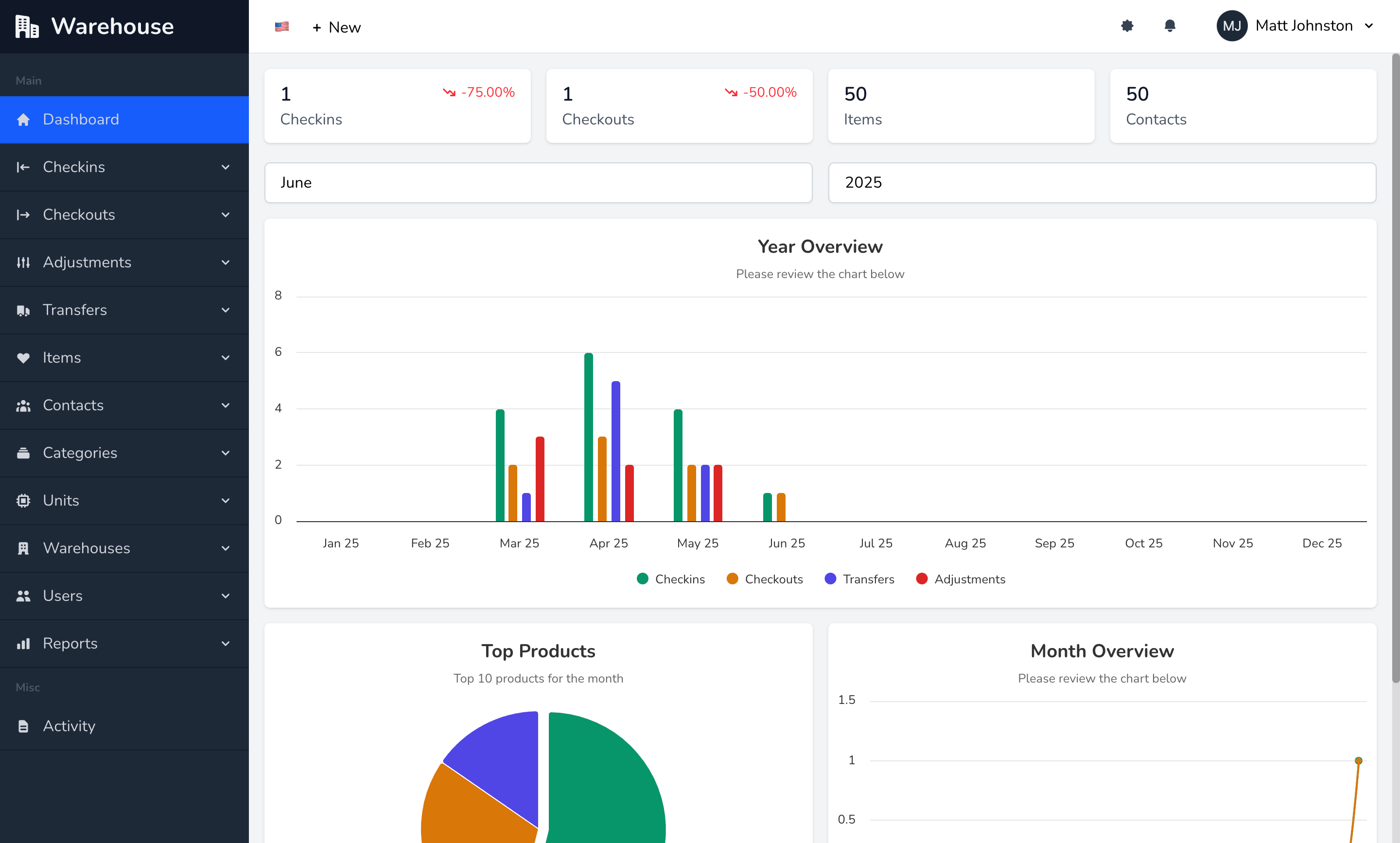Expand the Units section chevron
The height and width of the screenshot is (843, 1400).
point(226,500)
